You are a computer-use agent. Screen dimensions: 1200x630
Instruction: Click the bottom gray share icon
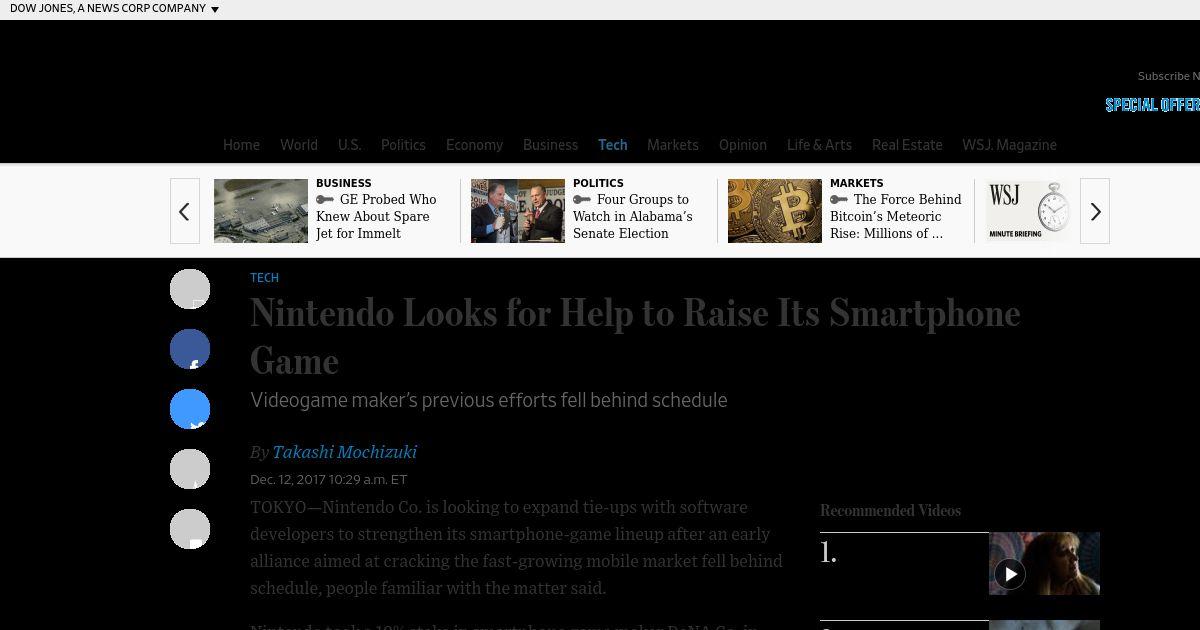[190, 529]
